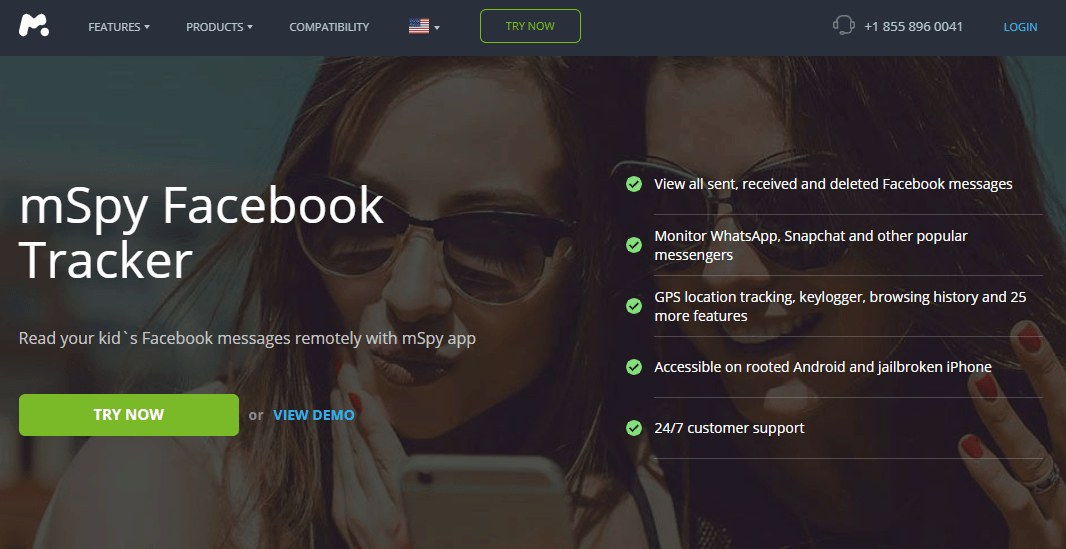Expand the PRODUCTS dropdown menu
Viewport: 1066px width, 549px height.
(219, 27)
